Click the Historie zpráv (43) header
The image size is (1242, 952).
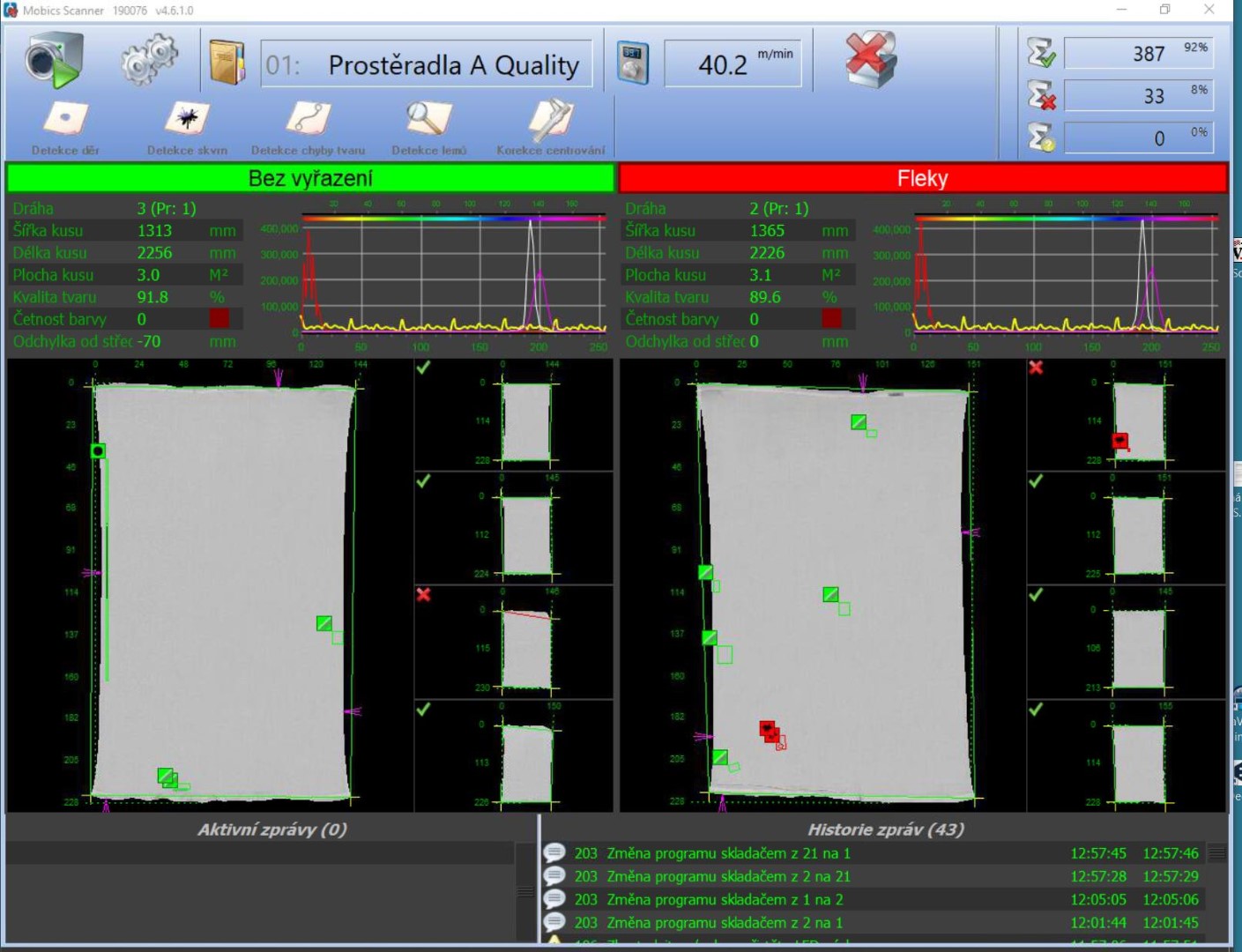point(885,829)
